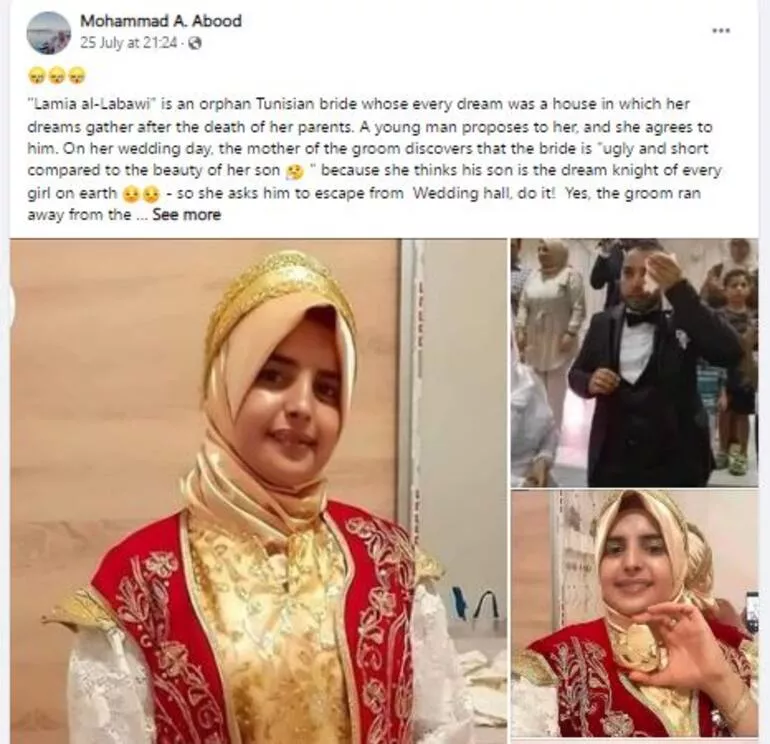The width and height of the screenshot is (770, 744).
Task: Click the public globe privacy icon
Action: tap(195, 44)
